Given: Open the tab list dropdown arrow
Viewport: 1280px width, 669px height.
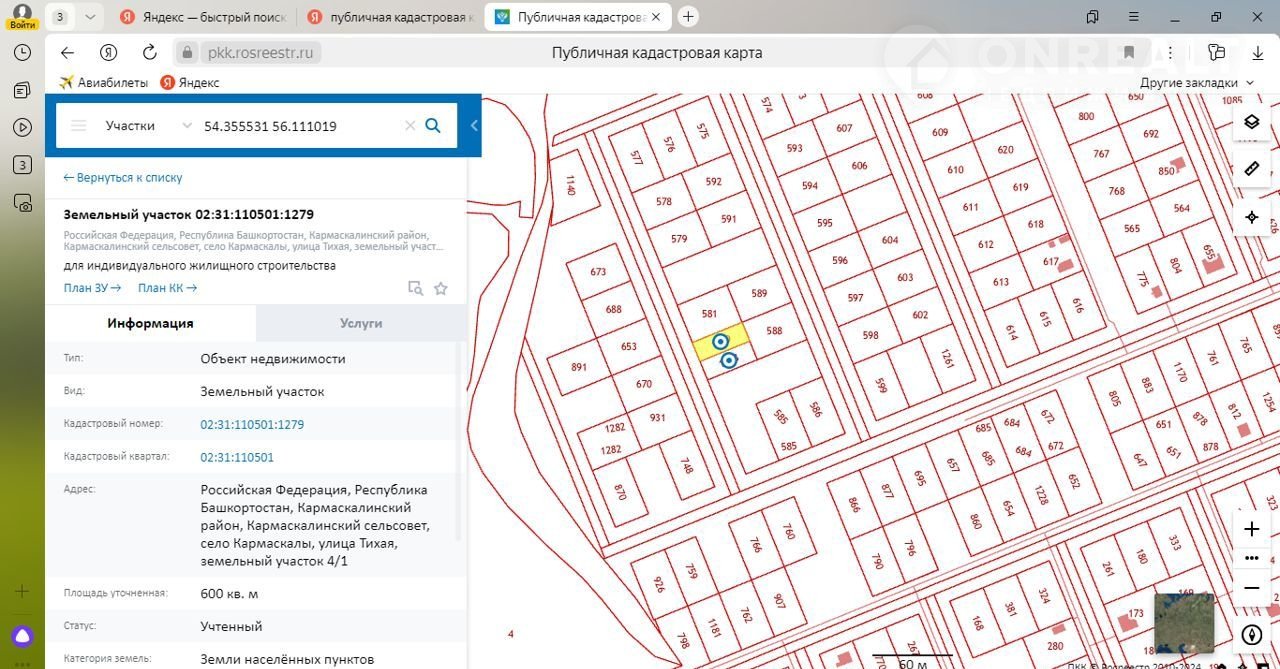Looking at the screenshot, I should tap(90, 17).
